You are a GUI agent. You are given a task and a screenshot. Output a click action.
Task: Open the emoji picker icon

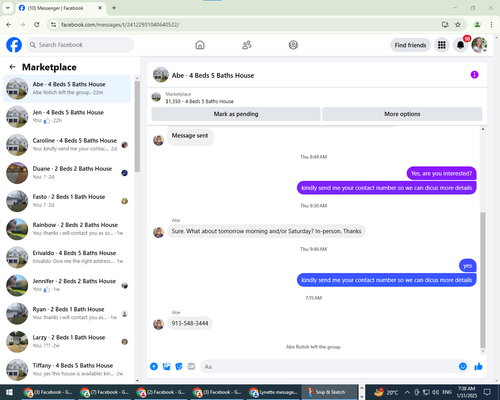pyautogui.click(x=463, y=367)
